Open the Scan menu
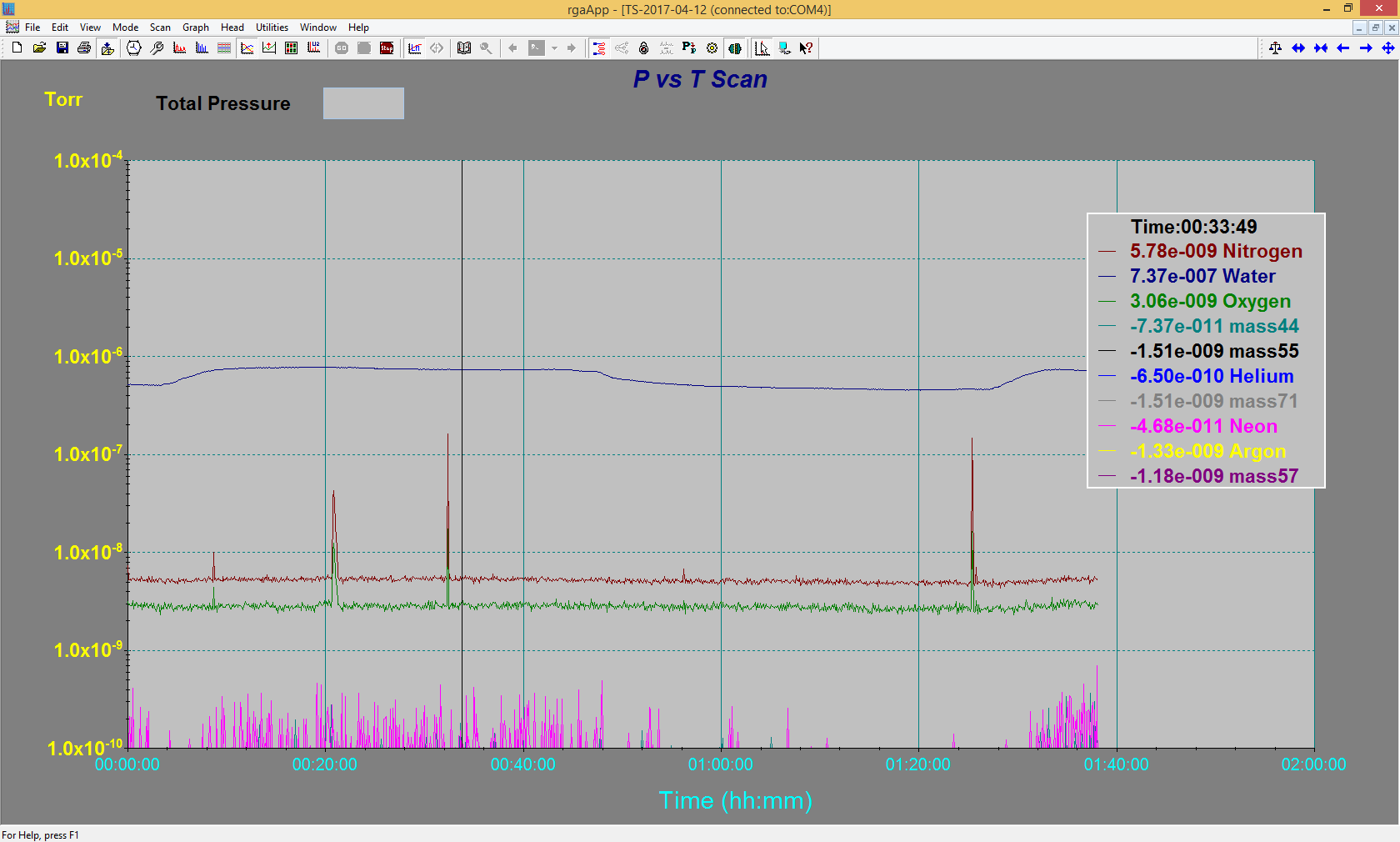This screenshot has width=1400, height=842. [x=160, y=28]
